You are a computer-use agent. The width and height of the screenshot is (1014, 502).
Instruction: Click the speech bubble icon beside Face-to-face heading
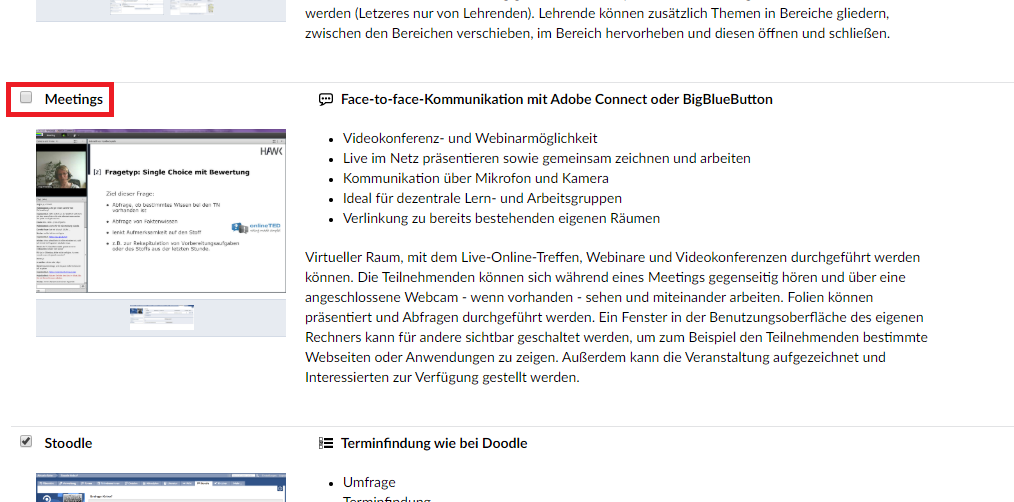(x=326, y=100)
